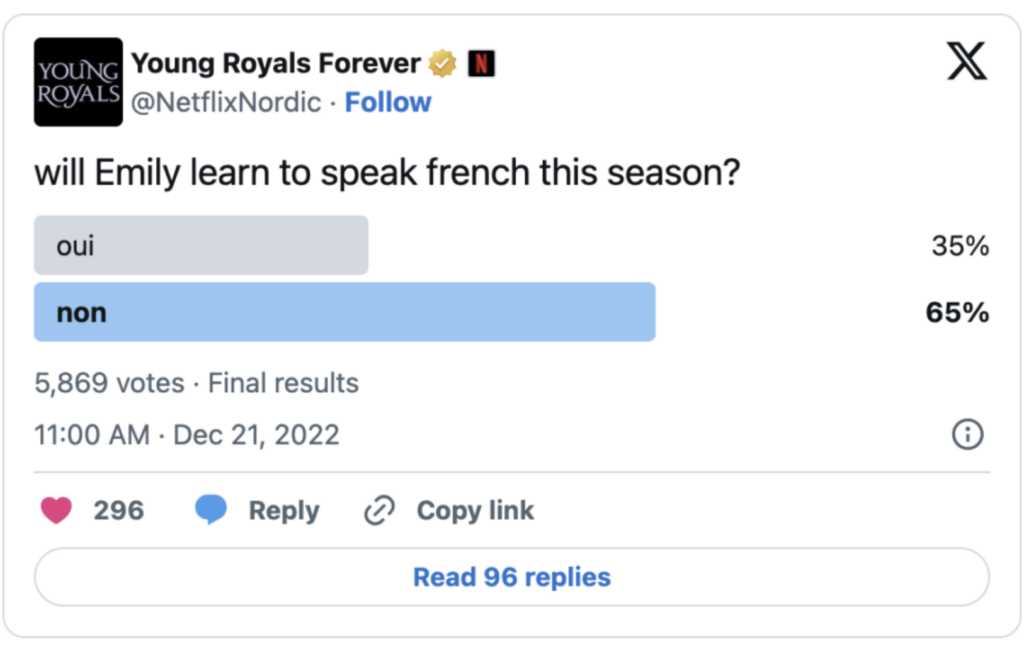Click the @NetflixNordic handle
1024x661 pixels.
click(x=231, y=102)
